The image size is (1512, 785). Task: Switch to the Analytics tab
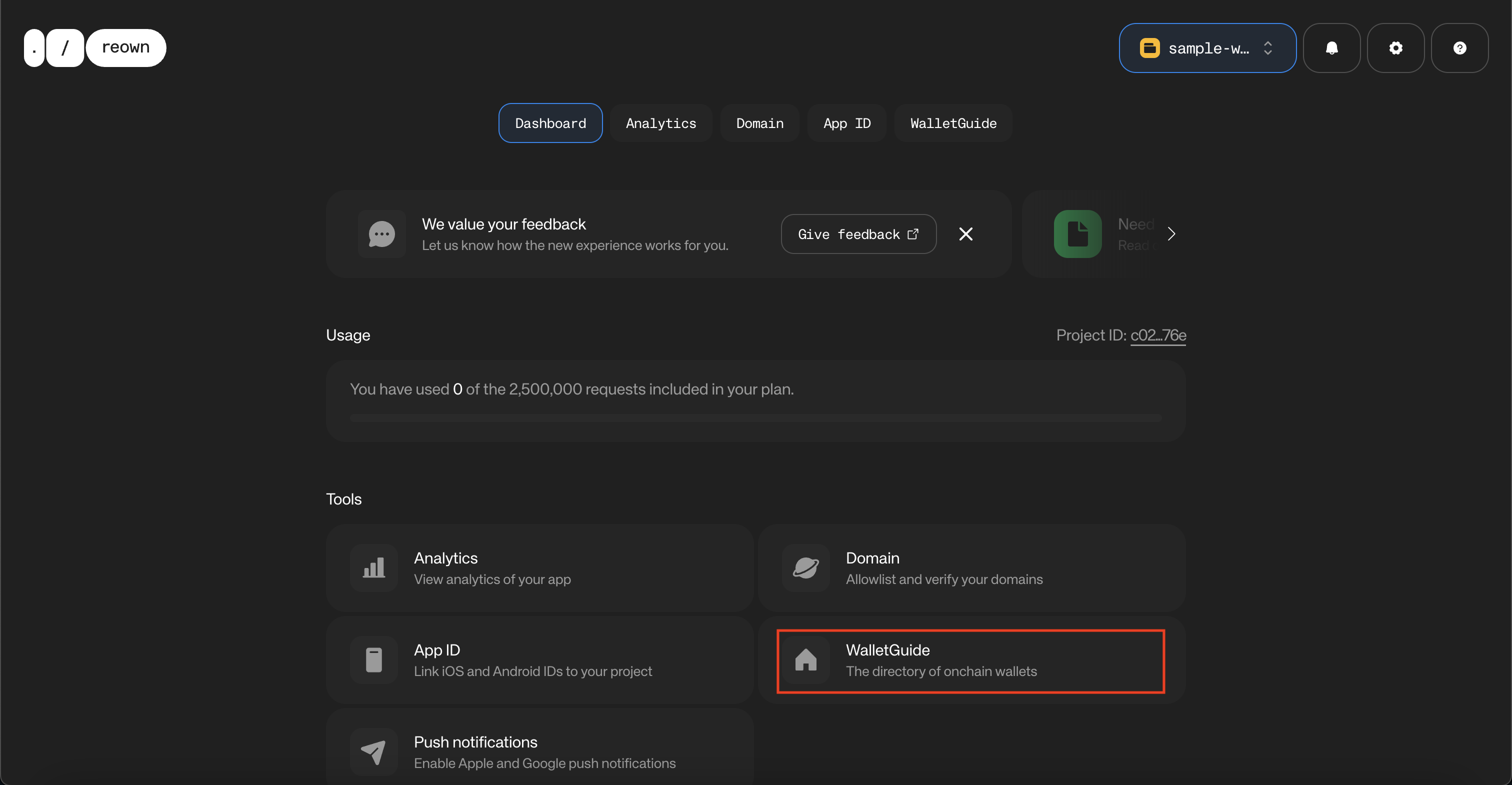[660, 123]
